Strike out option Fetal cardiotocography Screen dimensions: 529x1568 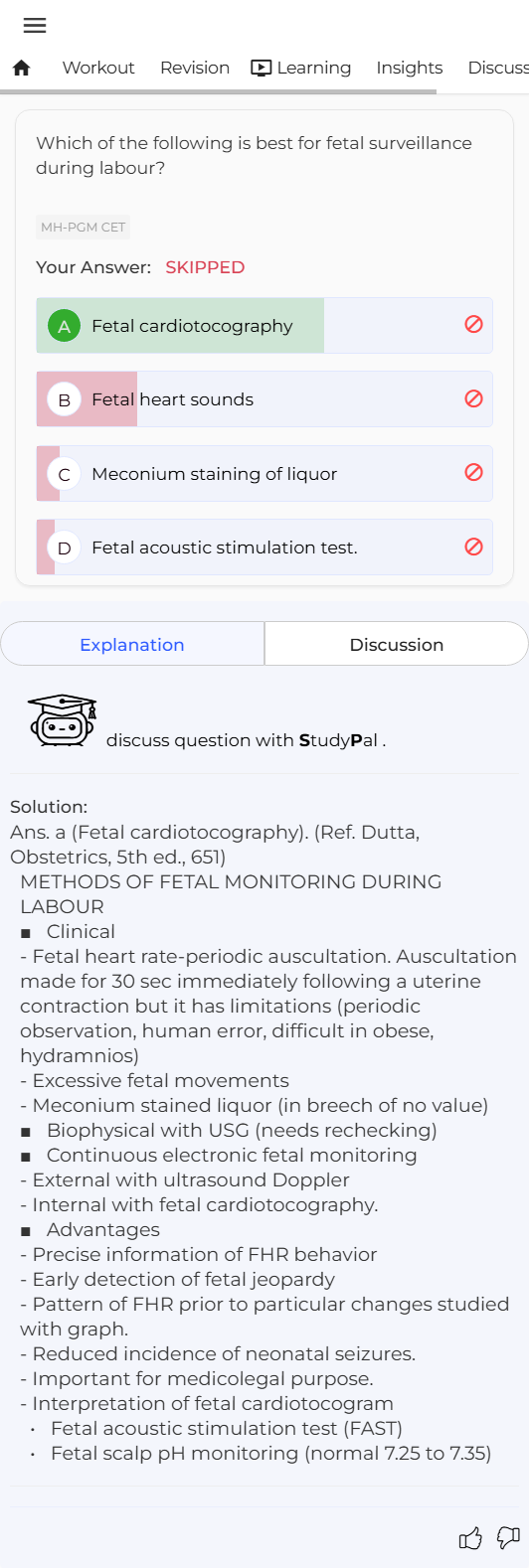pos(474,324)
